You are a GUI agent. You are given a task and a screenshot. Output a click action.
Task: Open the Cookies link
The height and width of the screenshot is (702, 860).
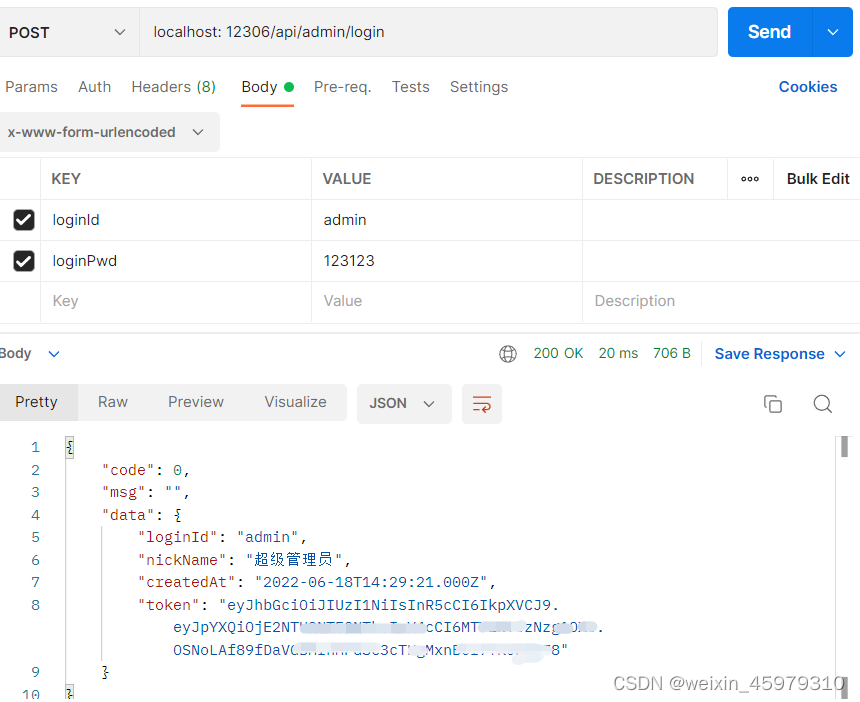(x=808, y=87)
